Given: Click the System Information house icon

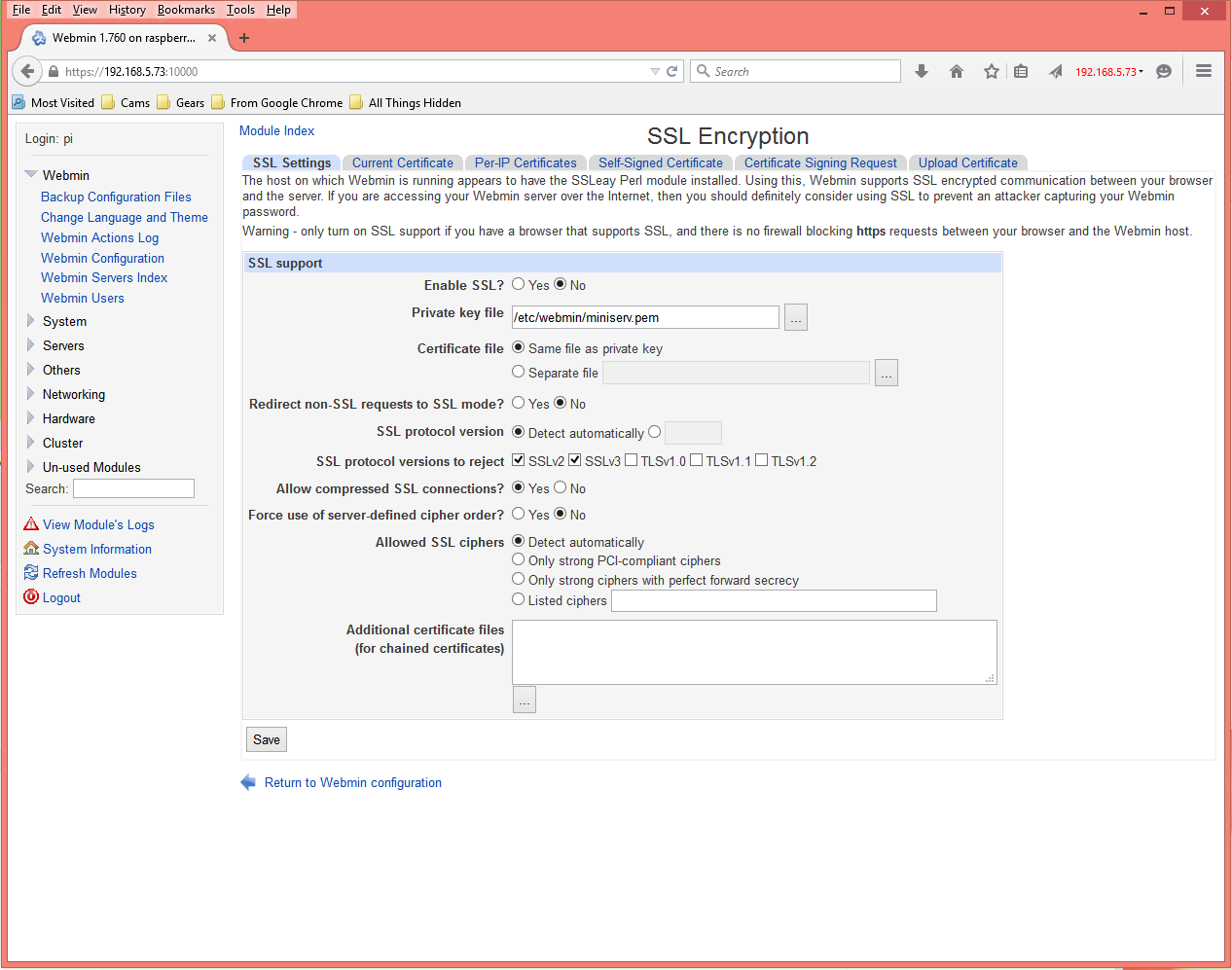Looking at the screenshot, I should point(30,549).
